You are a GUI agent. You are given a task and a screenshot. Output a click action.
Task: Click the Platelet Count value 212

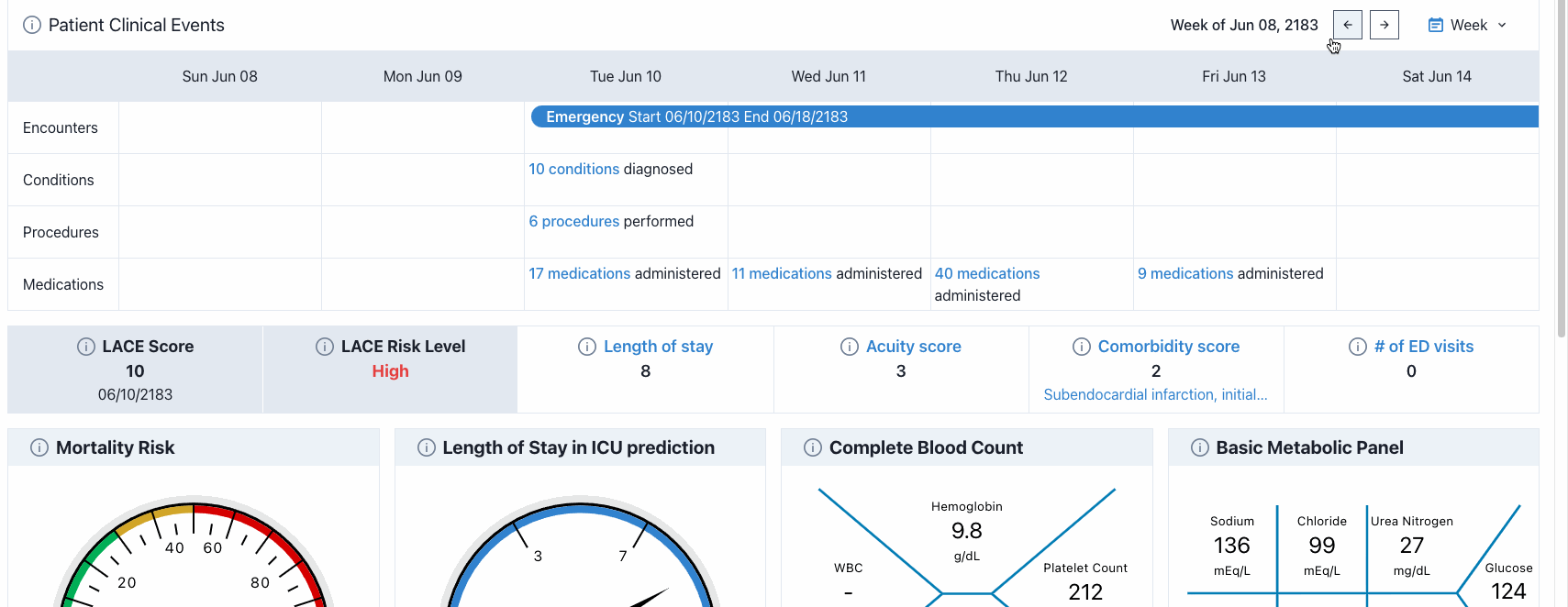click(x=1085, y=592)
